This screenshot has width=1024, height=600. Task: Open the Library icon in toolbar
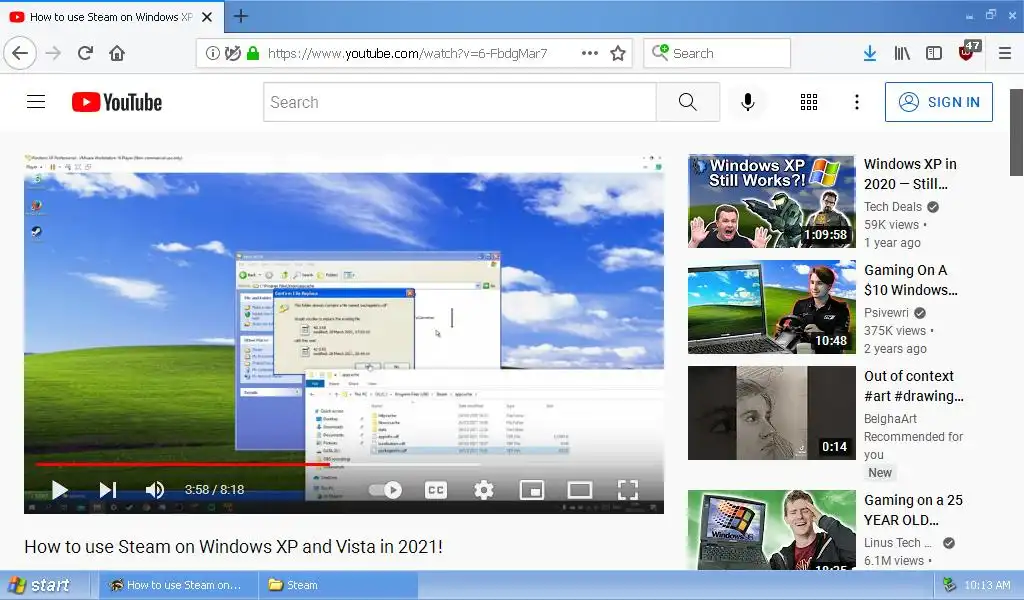coord(902,54)
